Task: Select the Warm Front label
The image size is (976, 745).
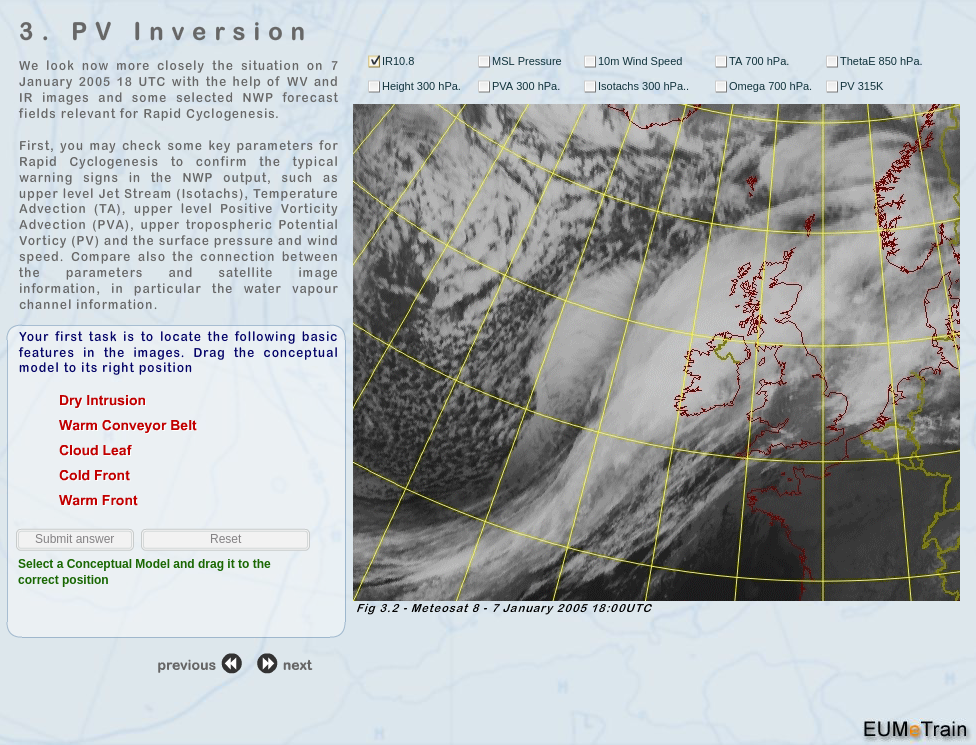Action: (x=98, y=501)
